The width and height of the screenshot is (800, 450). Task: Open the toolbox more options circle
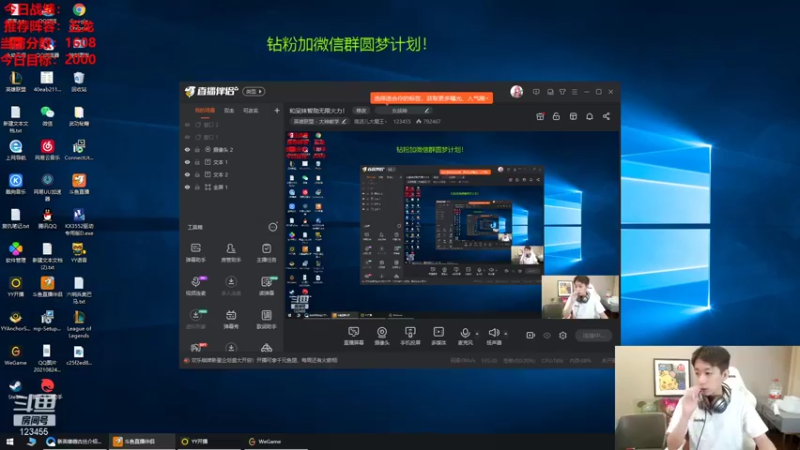(x=273, y=227)
